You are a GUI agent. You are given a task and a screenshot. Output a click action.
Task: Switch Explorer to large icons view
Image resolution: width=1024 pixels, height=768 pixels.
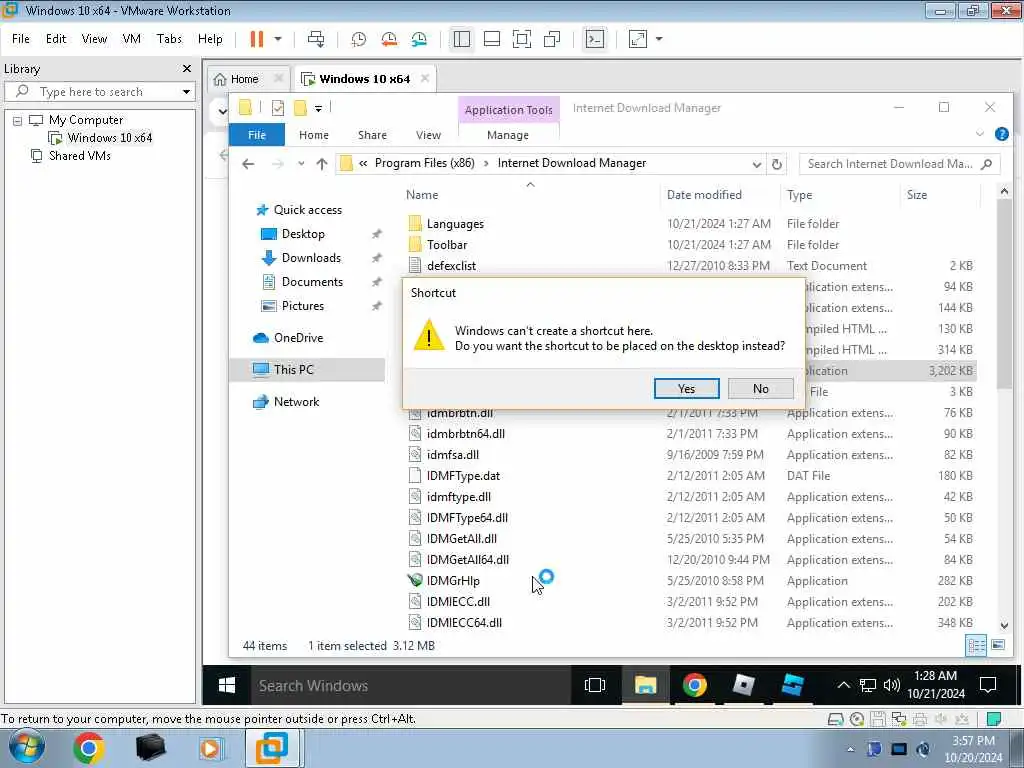998,645
